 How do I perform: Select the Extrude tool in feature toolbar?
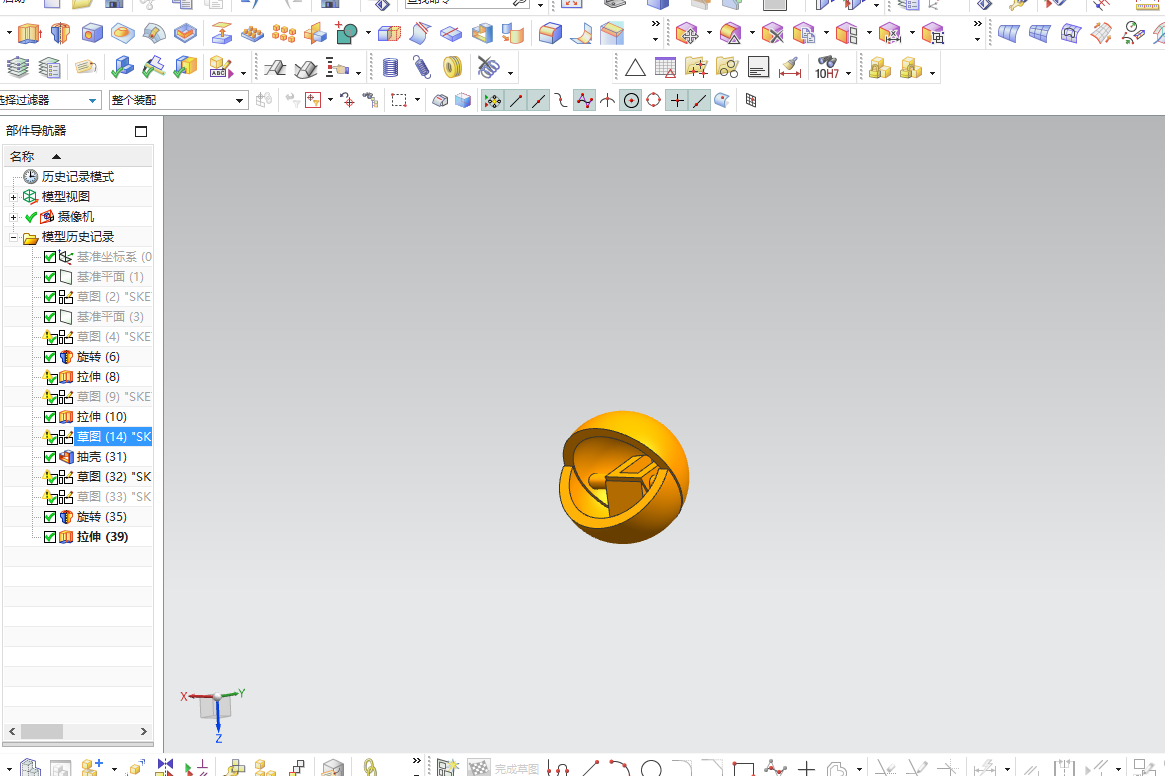click(x=29, y=33)
